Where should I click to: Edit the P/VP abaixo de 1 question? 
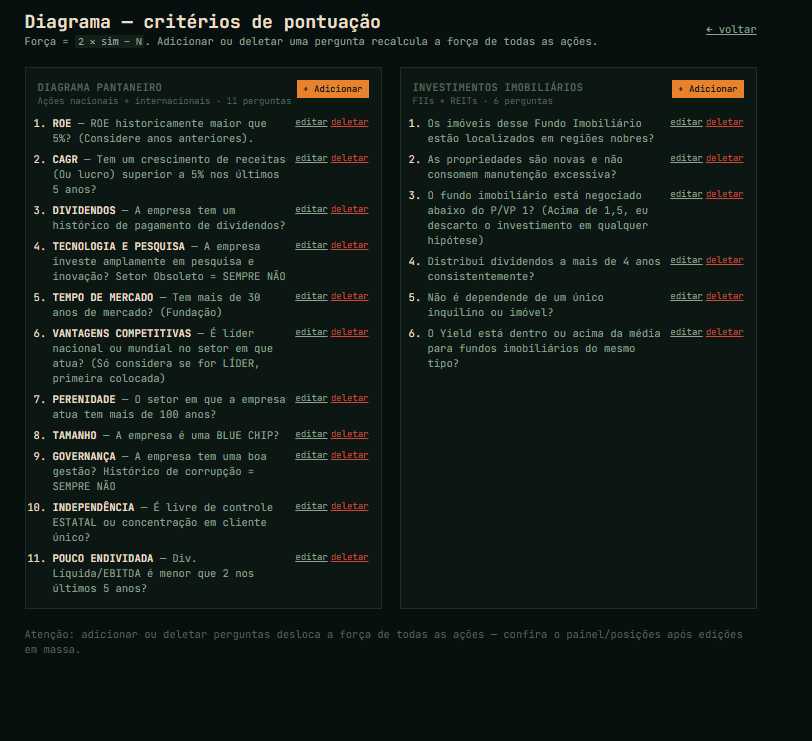click(x=686, y=194)
